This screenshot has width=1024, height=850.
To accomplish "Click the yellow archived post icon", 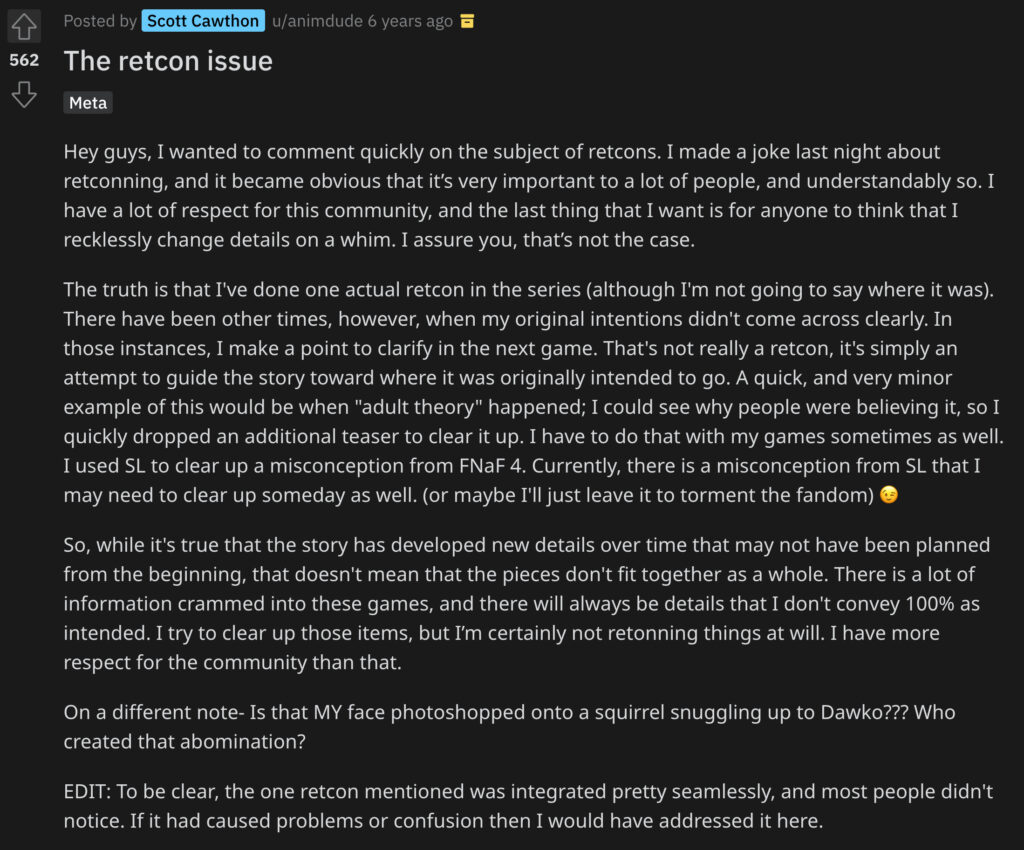I will click(x=467, y=22).
